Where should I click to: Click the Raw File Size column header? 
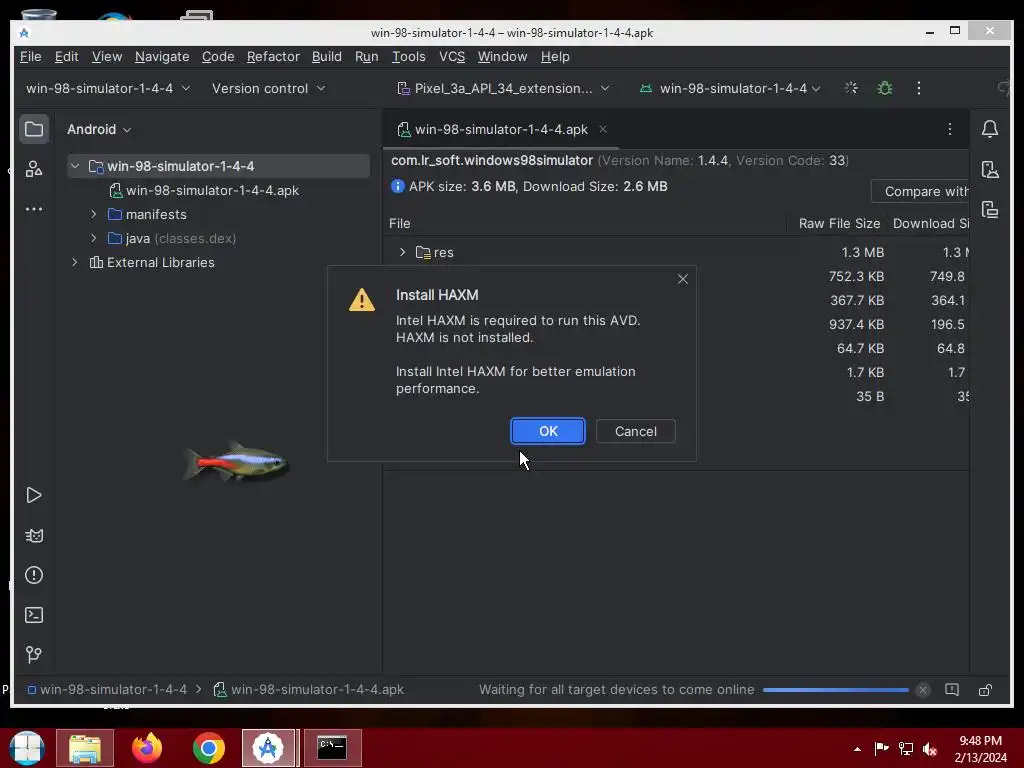click(x=839, y=223)
